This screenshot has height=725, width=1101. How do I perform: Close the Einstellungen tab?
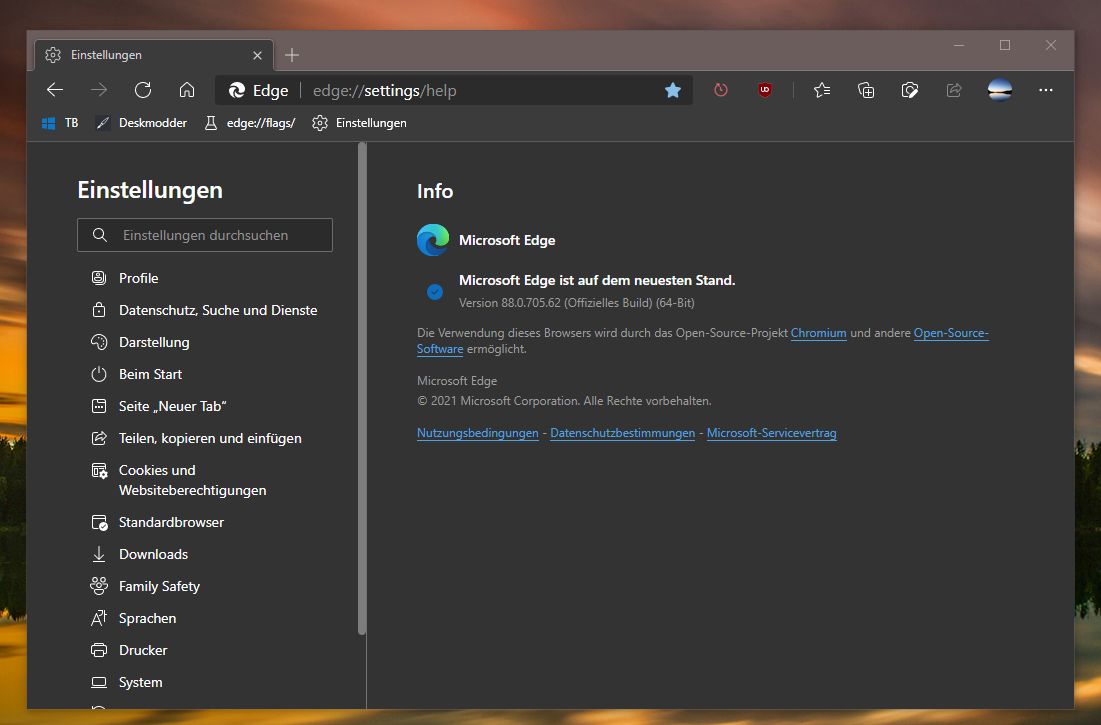point(257,55)
